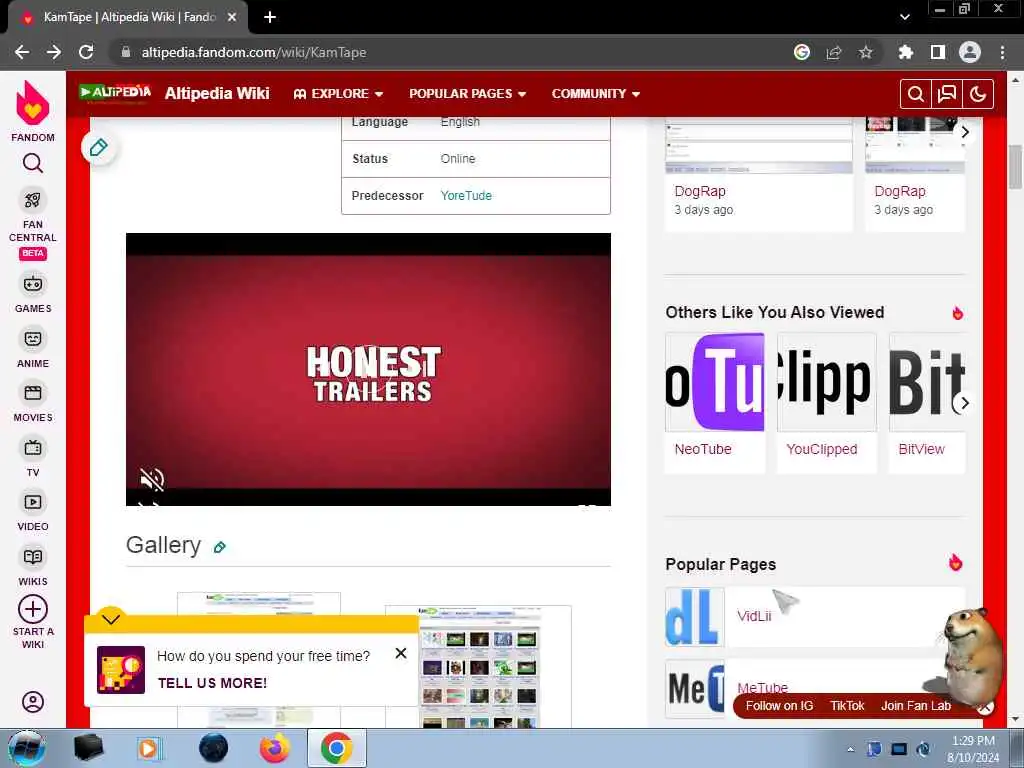Click the TELL US MORE! link
Viewport: 1024px width, 768px height.
tap(212, 683)
